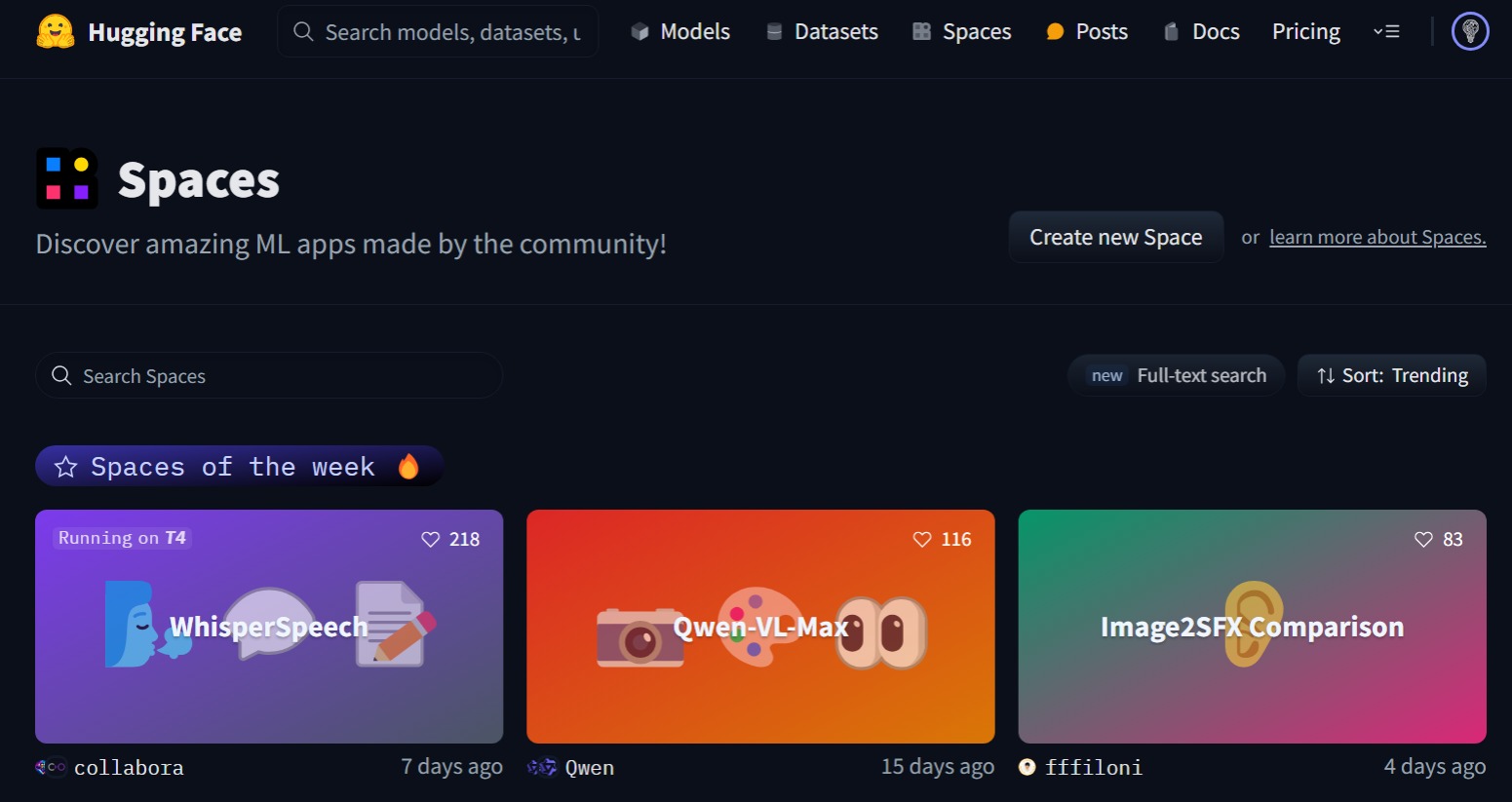The height and width of the screenshot is (802, 1512).
Task: Click star icon in Spaces of the week
Action: coord(65,467)
